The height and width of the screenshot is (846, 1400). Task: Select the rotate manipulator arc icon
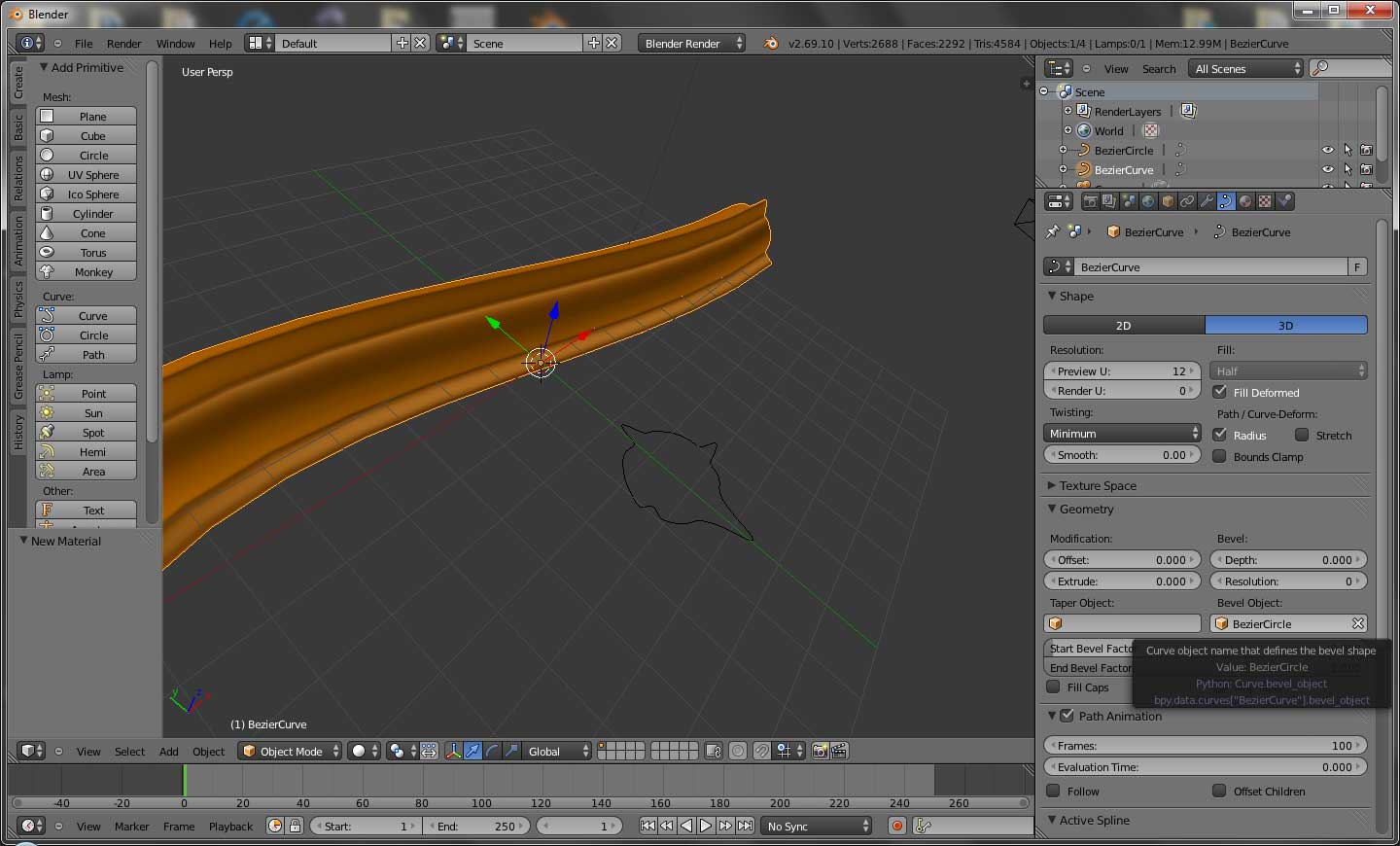point(492,751)
